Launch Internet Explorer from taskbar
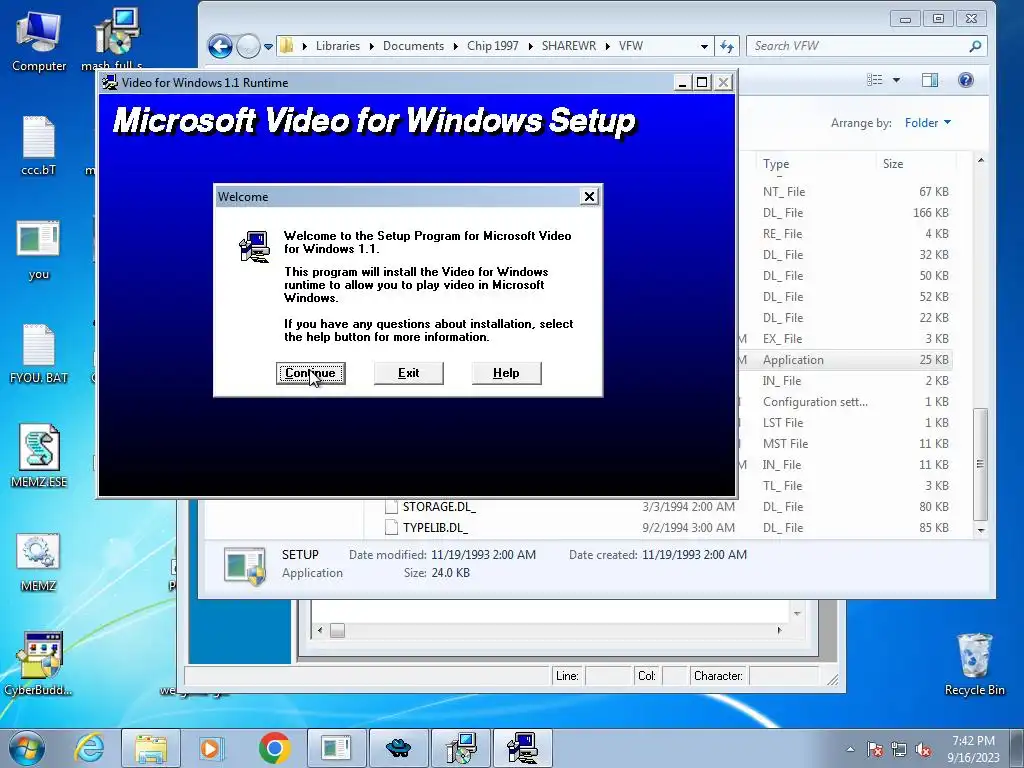 [89, 748]
